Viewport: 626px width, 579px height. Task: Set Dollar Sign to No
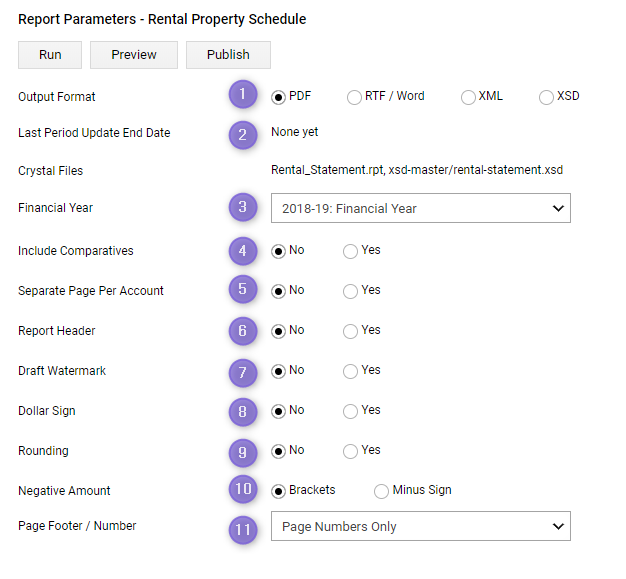(278, 411)
